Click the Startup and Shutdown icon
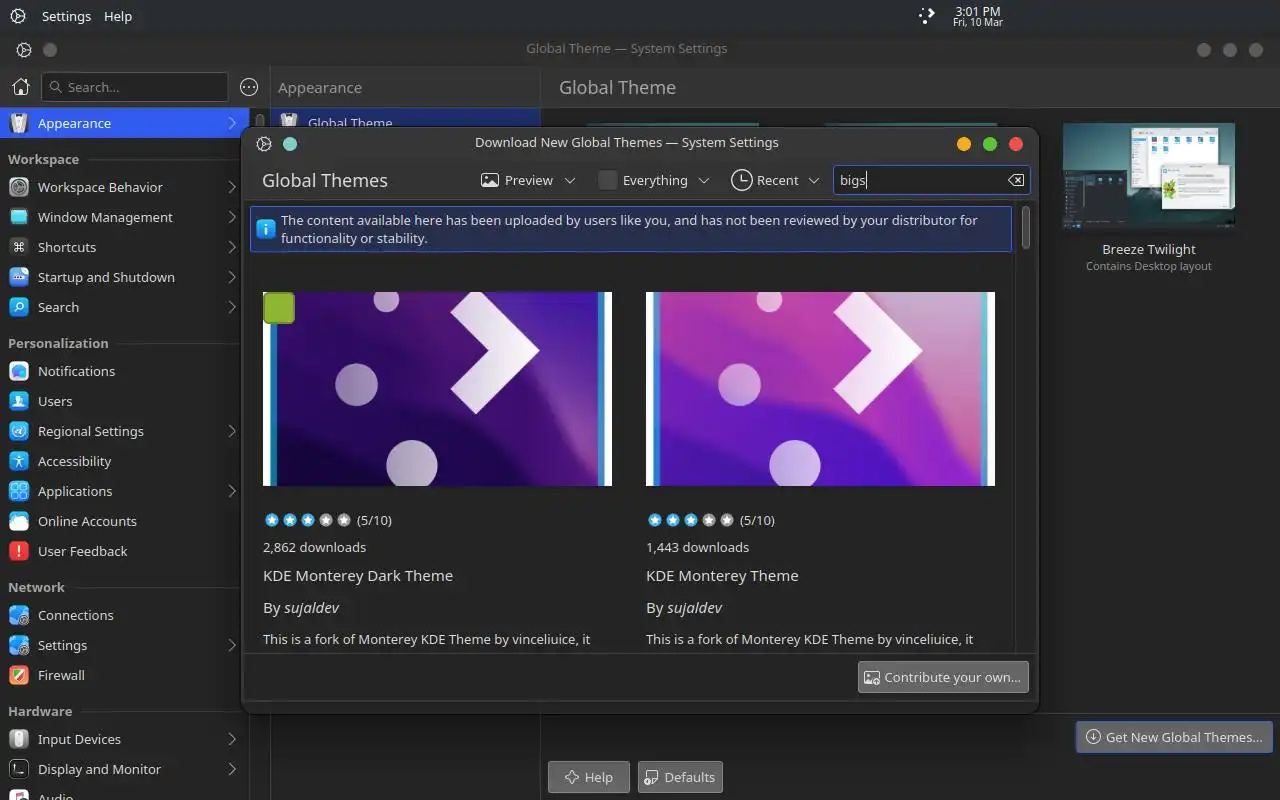 pos(19,277)
